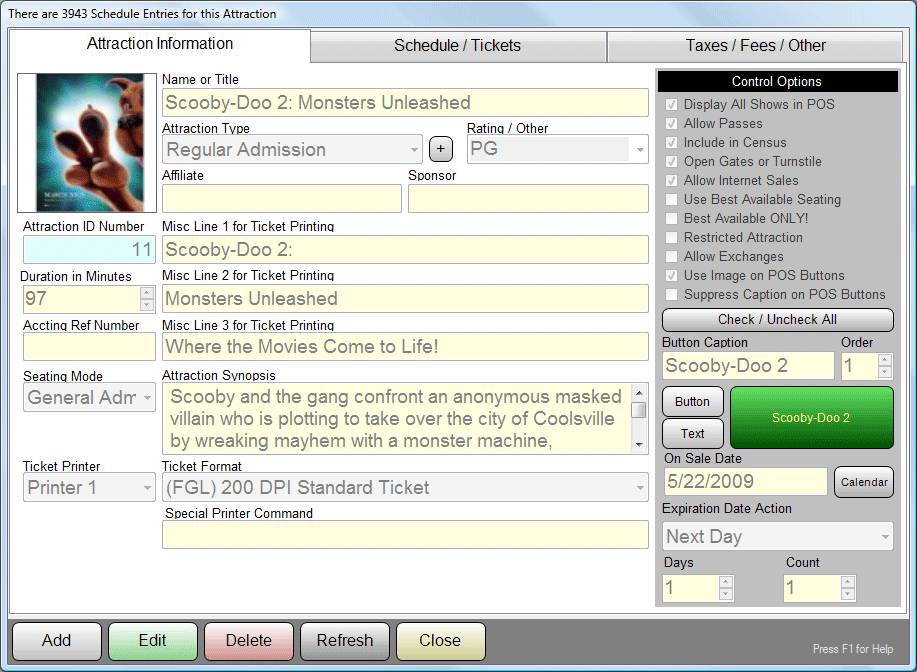Click the Press F1 for Help text
This screenshot has width=917, height=672.
853,649
